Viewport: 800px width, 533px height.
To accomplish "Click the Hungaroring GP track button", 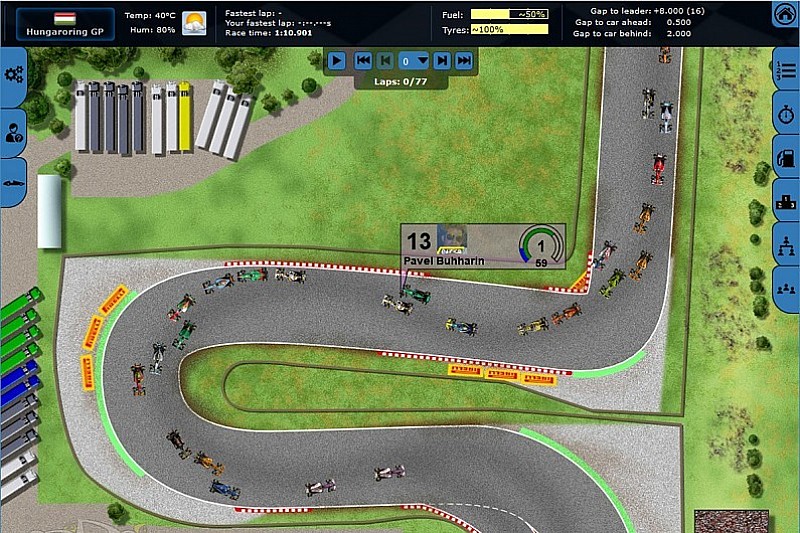I will (65, 24).
